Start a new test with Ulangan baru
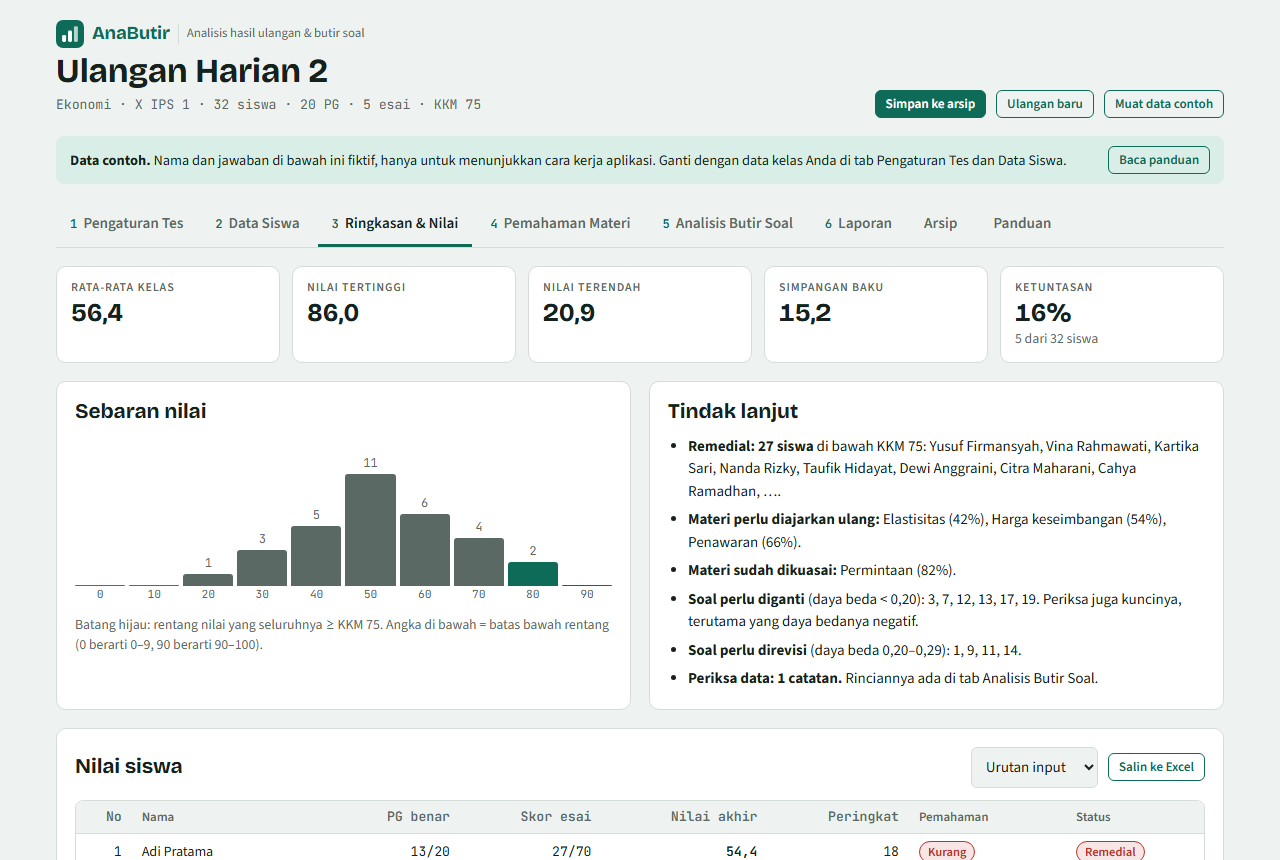Viewport: 1280px width, 860px height. pyautogui.click(x=1045, y=104)
